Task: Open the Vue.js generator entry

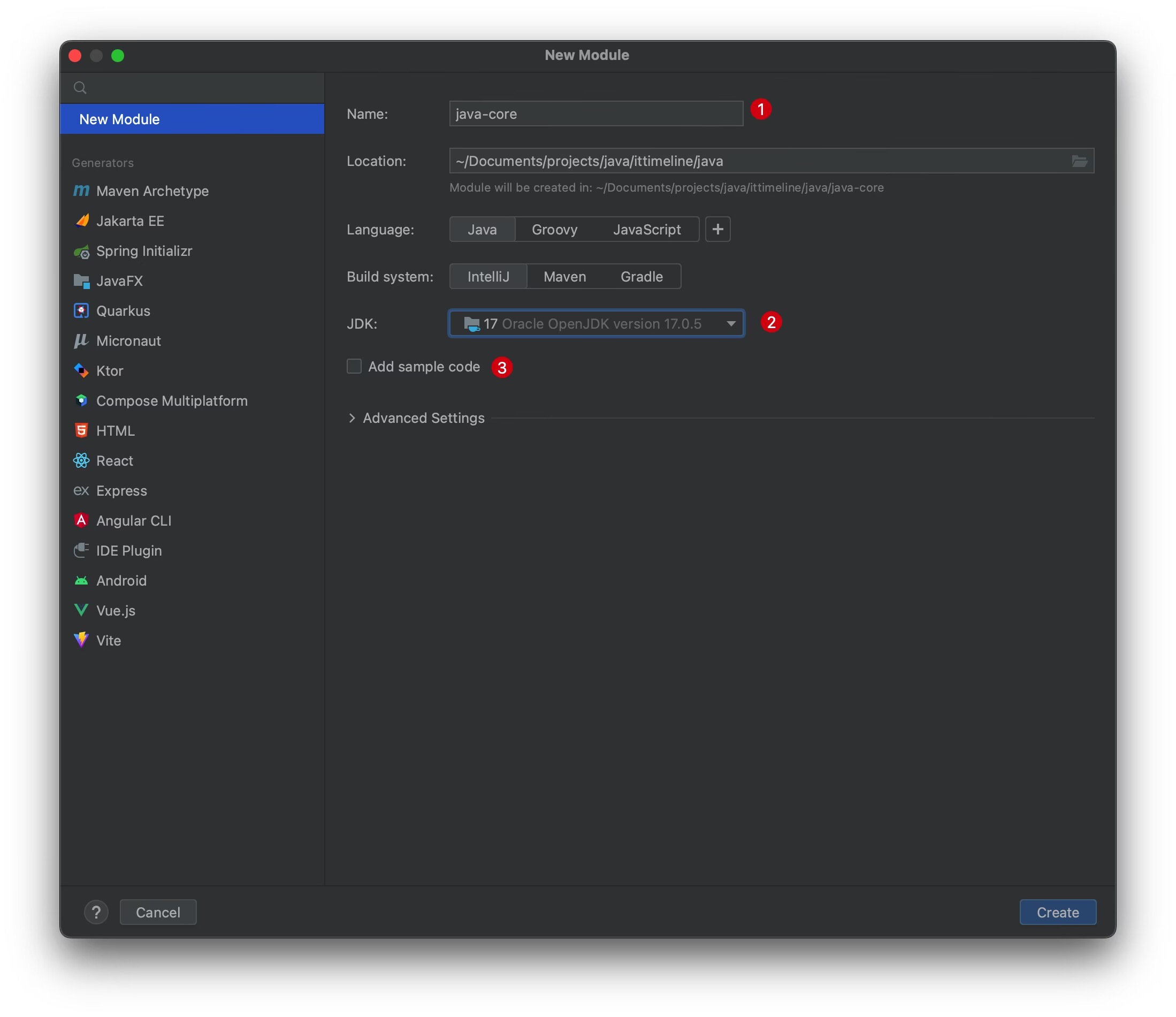Action: (193, 610)
